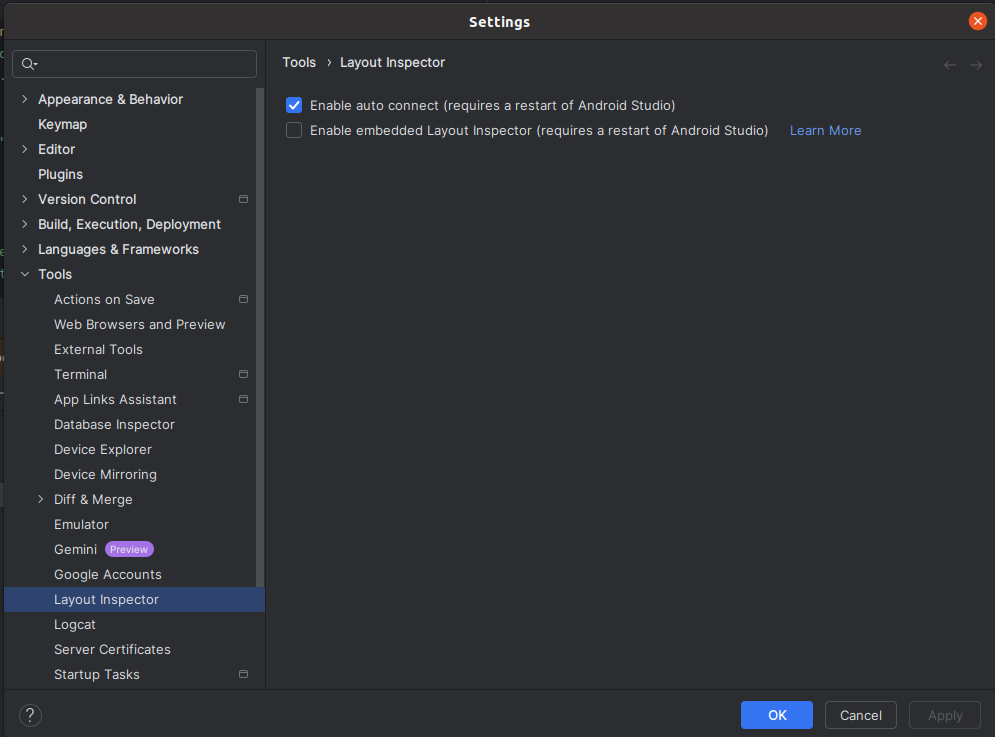
Task: Click Tools in the breadcrumb
Action: tap(299, 62)
